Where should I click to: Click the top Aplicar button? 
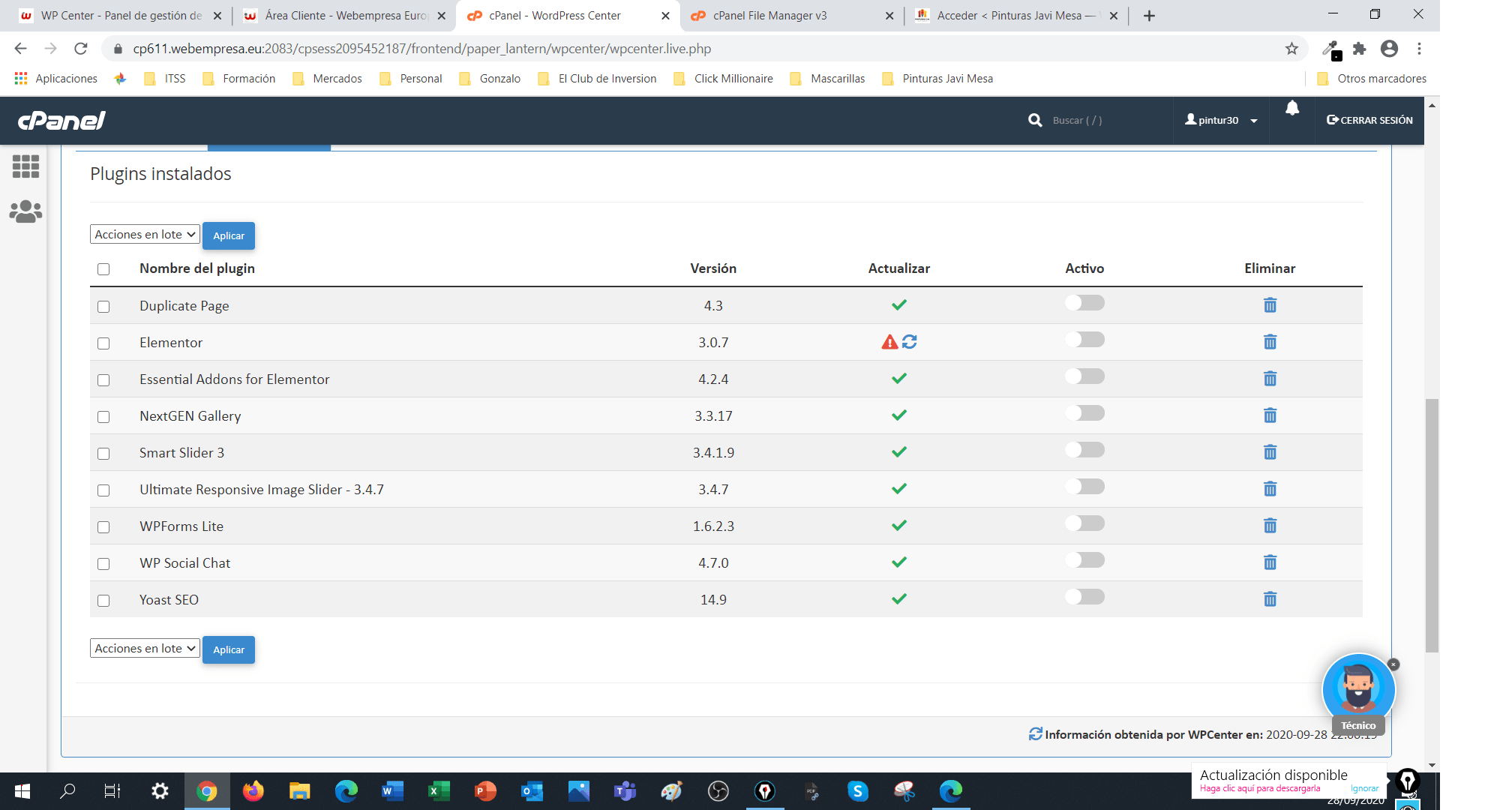tap(229, 235)
